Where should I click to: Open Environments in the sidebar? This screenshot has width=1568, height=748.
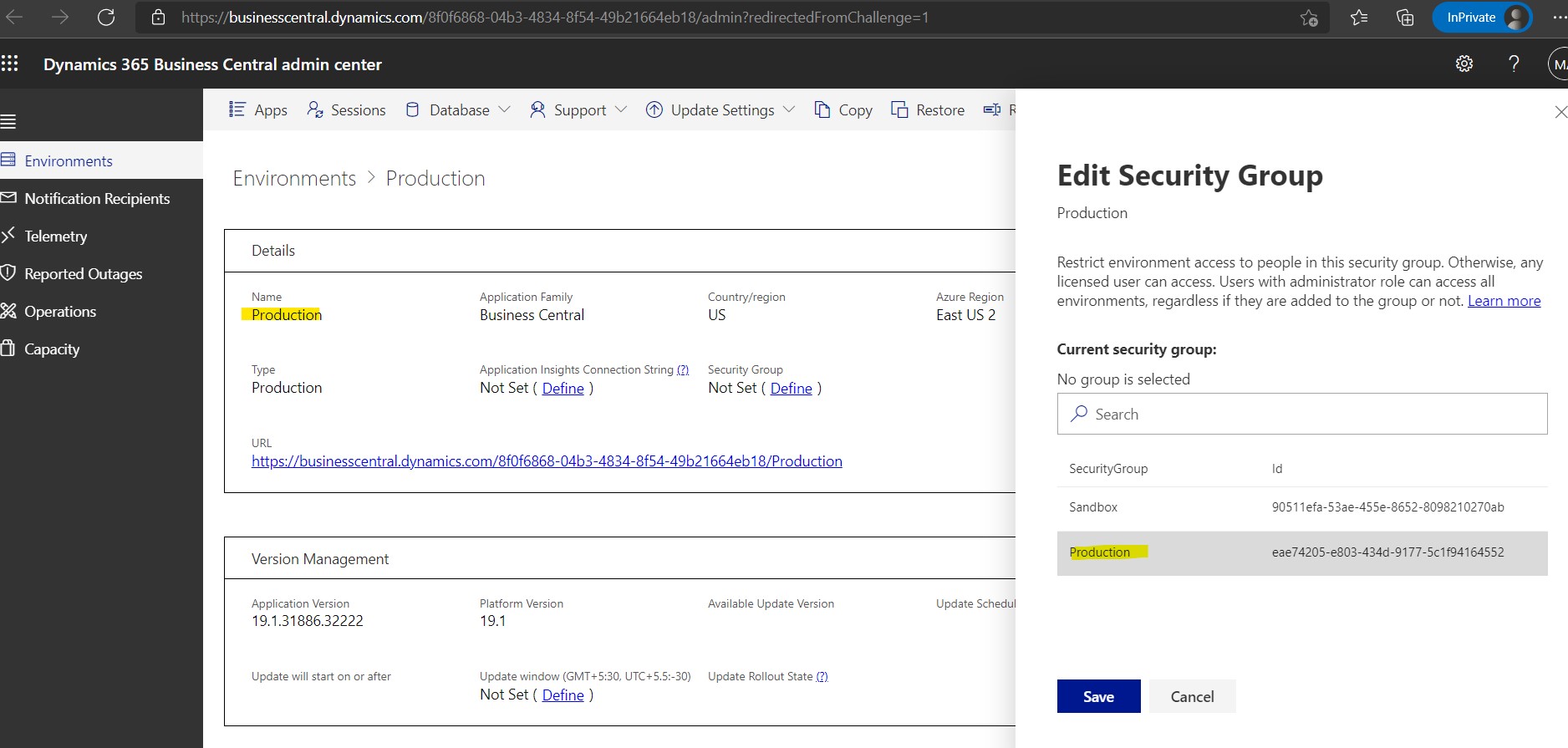pyautogui.click(x=101, y=160)
